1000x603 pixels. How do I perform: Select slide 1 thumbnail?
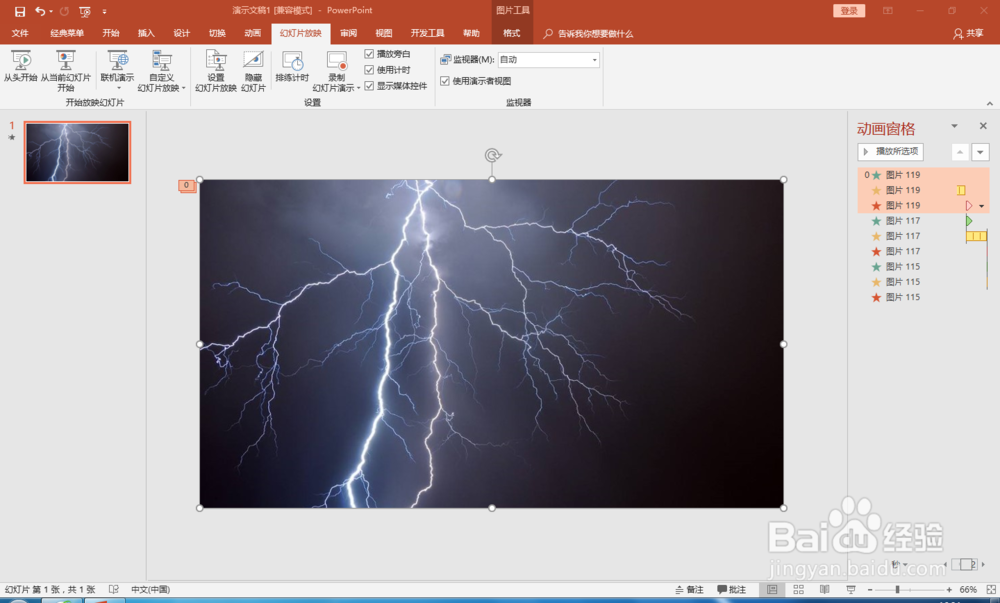point(77,152)
